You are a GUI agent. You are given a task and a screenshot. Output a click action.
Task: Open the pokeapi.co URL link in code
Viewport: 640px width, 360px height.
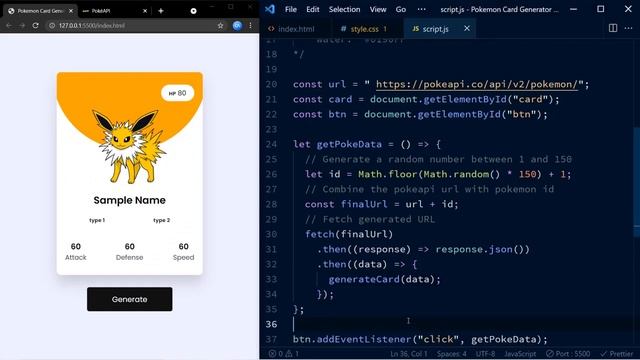click(x=477, y=84)
